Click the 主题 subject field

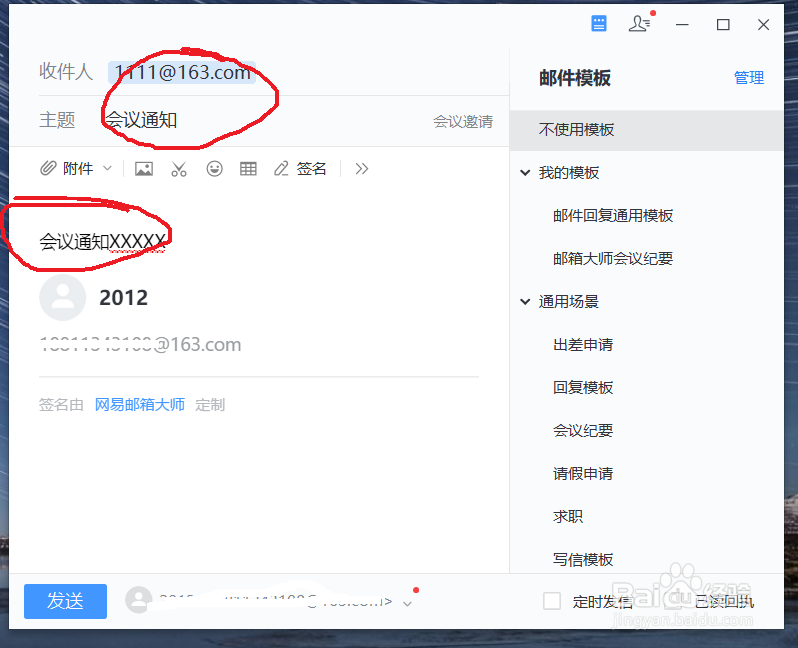(x=265, y=121)
